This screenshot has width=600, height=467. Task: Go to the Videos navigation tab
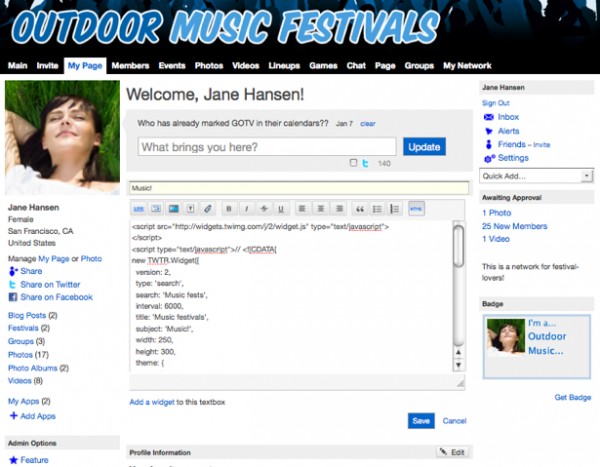tap(246, 65)
